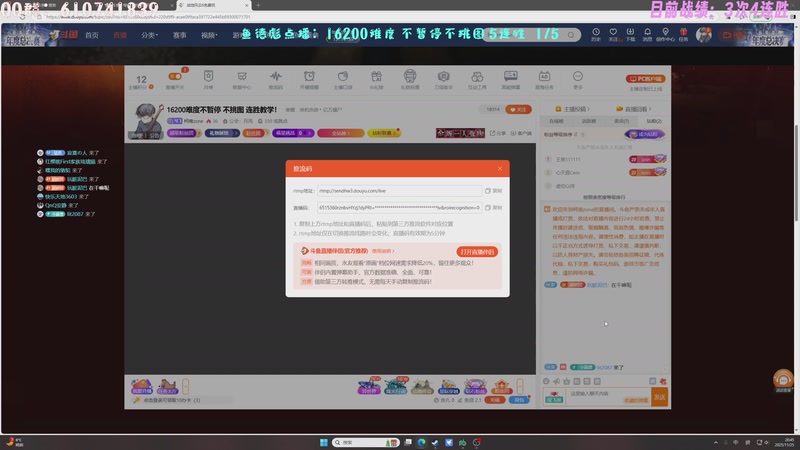Open a new browser tab

258,5
